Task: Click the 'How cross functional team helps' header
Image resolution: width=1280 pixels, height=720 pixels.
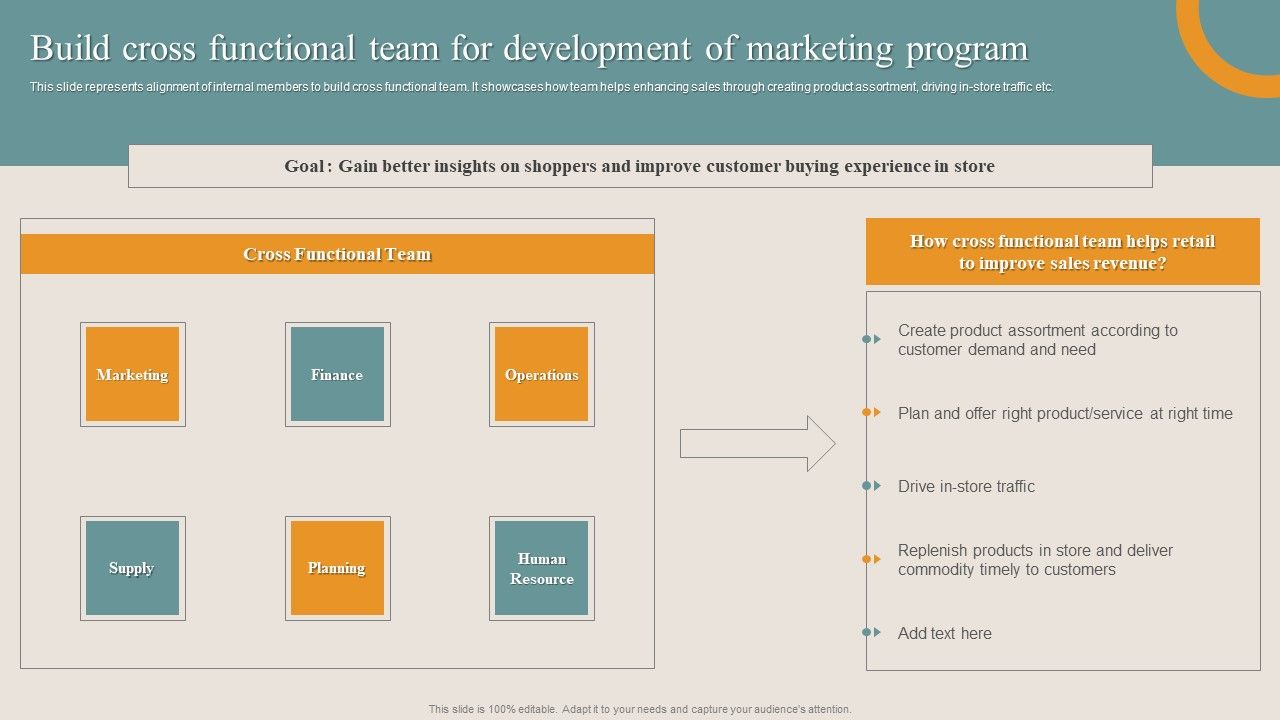Action: [x=1063, y=252]
